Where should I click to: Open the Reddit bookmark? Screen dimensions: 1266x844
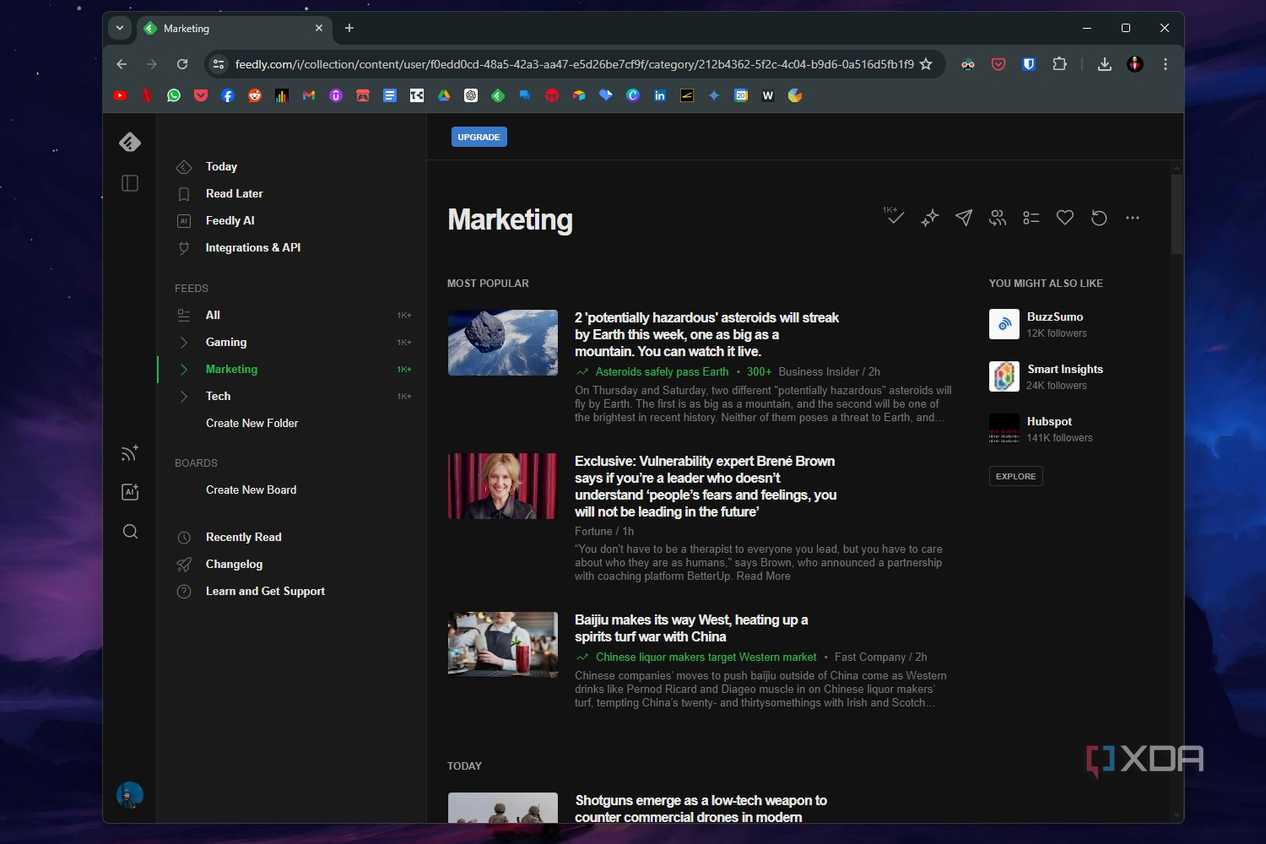255,96
